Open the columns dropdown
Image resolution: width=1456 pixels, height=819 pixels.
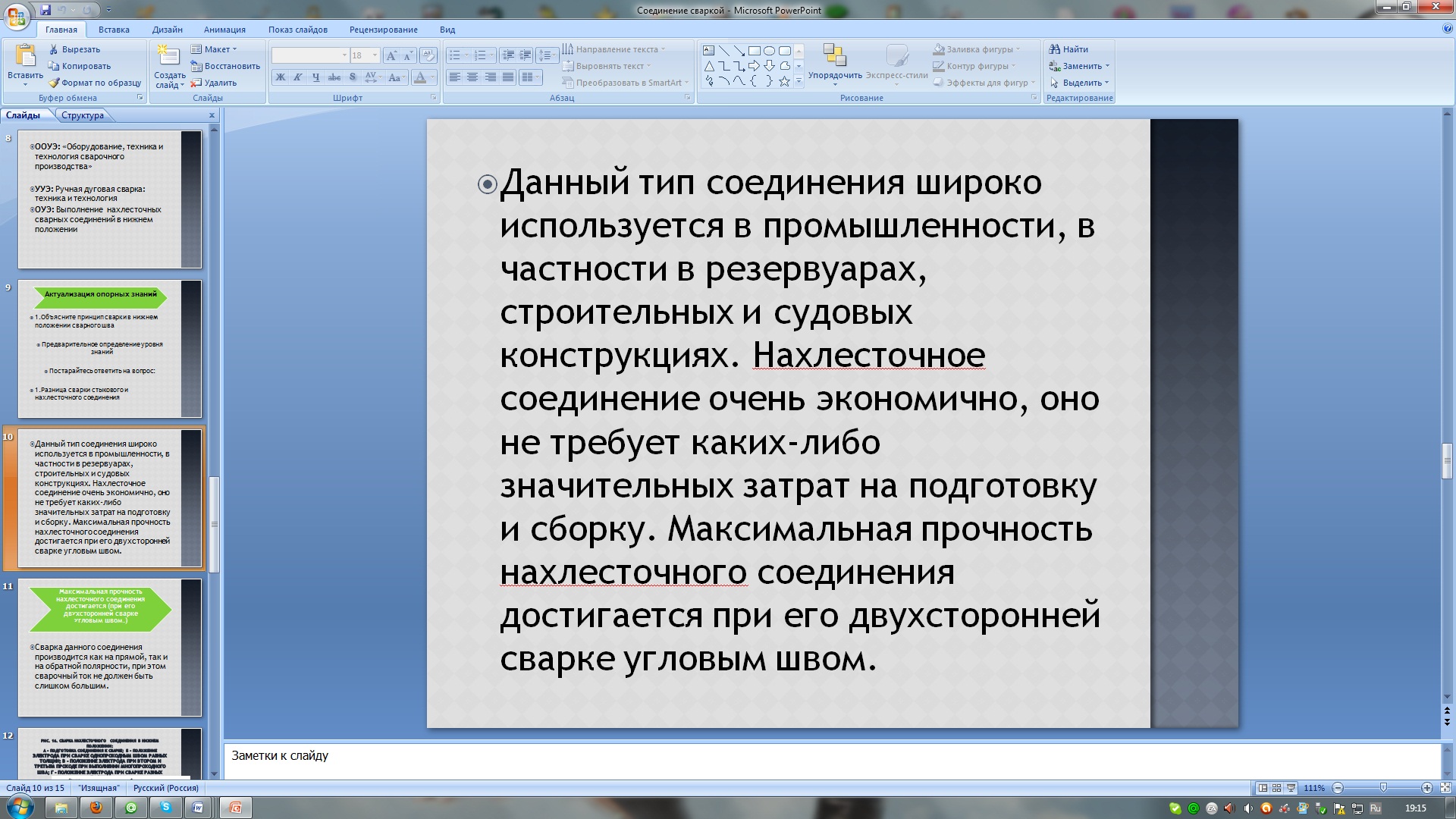click(x=531, y=77)
